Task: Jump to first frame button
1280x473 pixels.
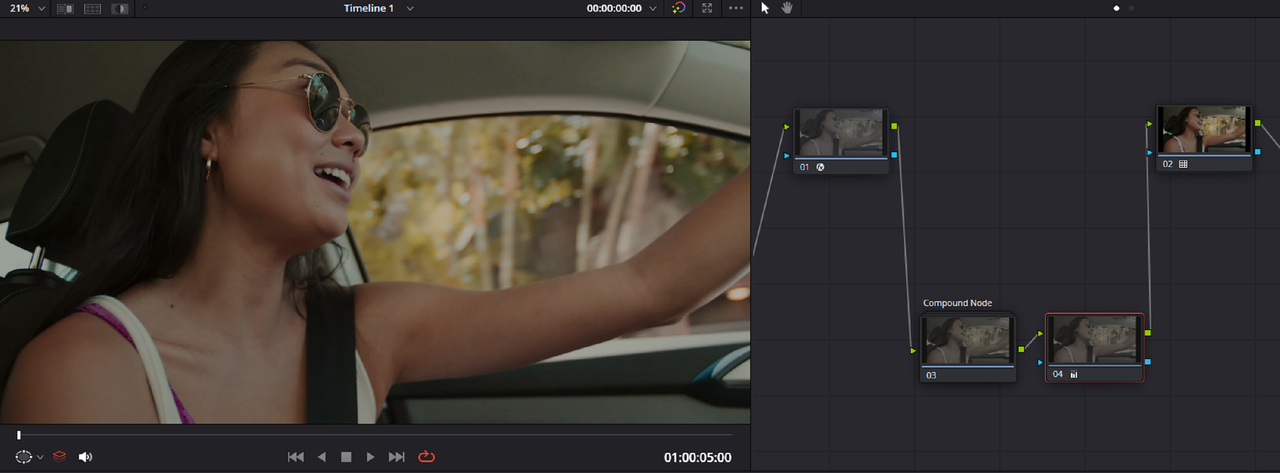Action: pyautogui.click(x=295, y=457)
